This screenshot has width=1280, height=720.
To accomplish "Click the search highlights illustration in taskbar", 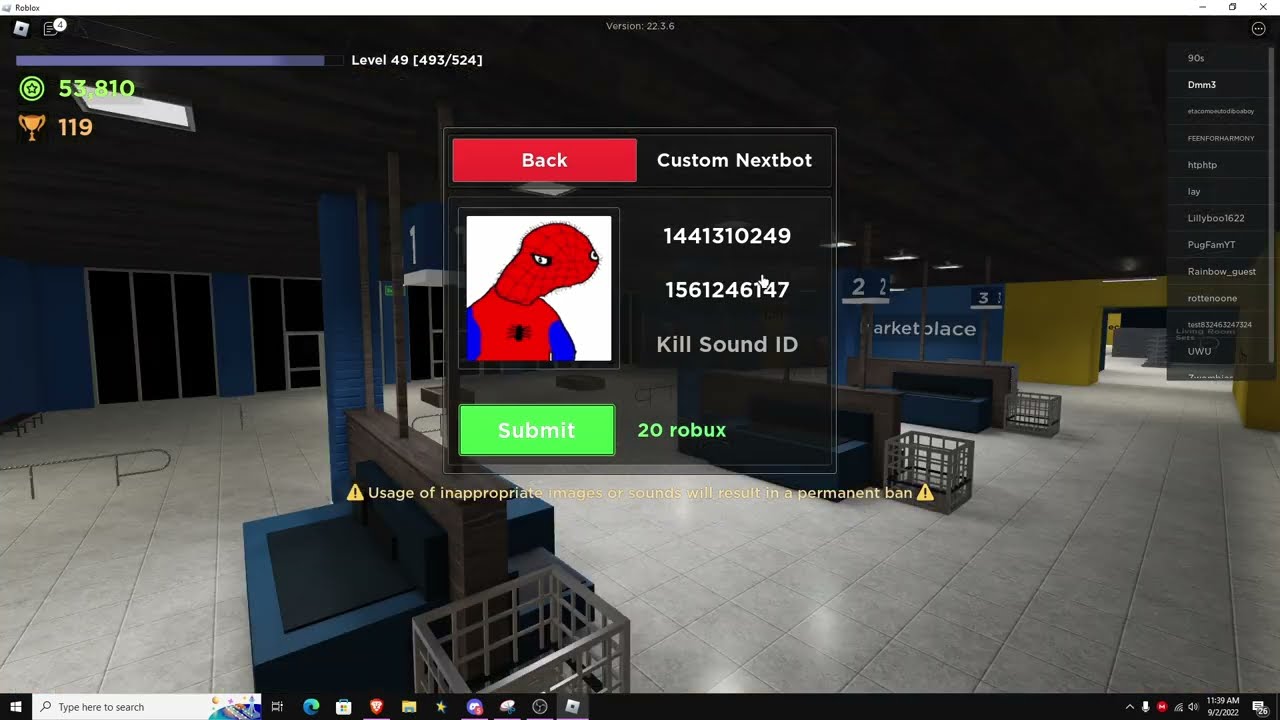I will pyautogui.click(x=235, y=707).
